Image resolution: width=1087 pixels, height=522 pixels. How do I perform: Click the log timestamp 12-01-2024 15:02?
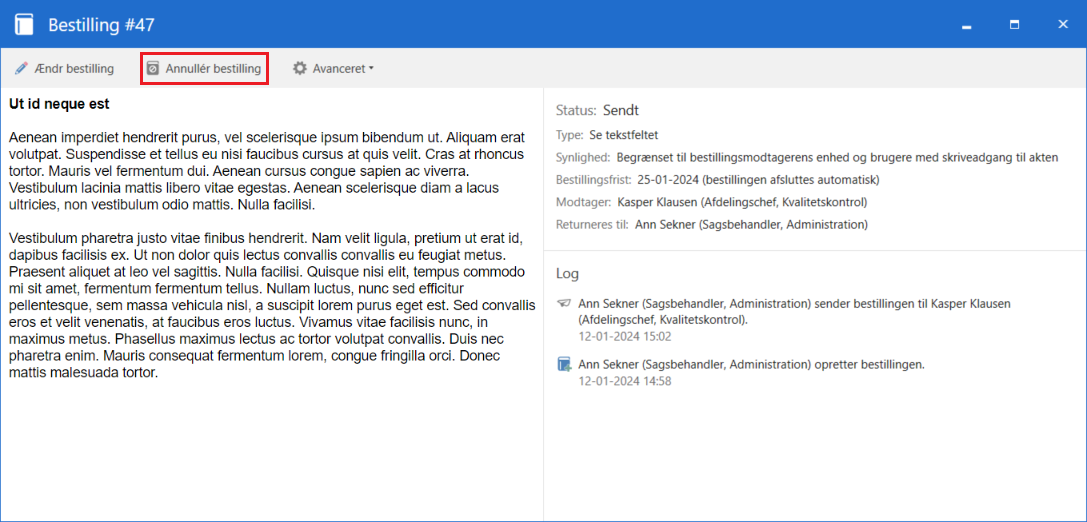624,337
